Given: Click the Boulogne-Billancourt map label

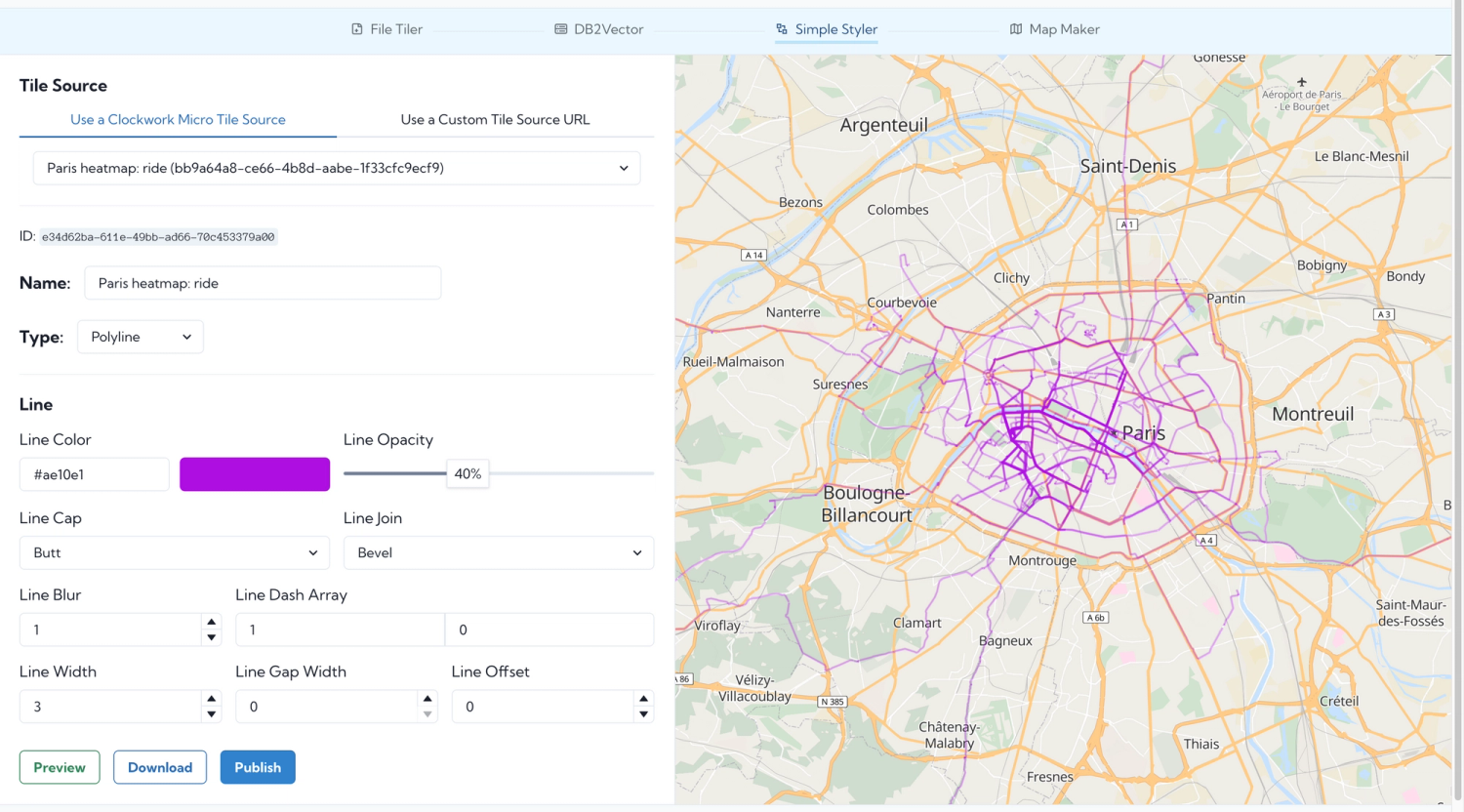Looking at the screenshot, I should [x=867, y=504].
